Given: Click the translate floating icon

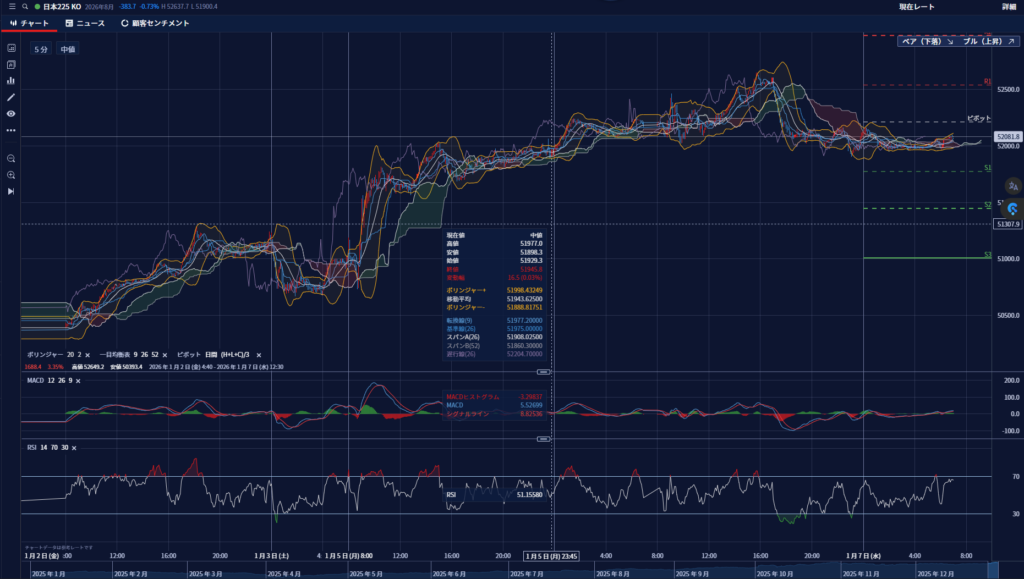Looking at the screenshot, I should [1013, 186].
